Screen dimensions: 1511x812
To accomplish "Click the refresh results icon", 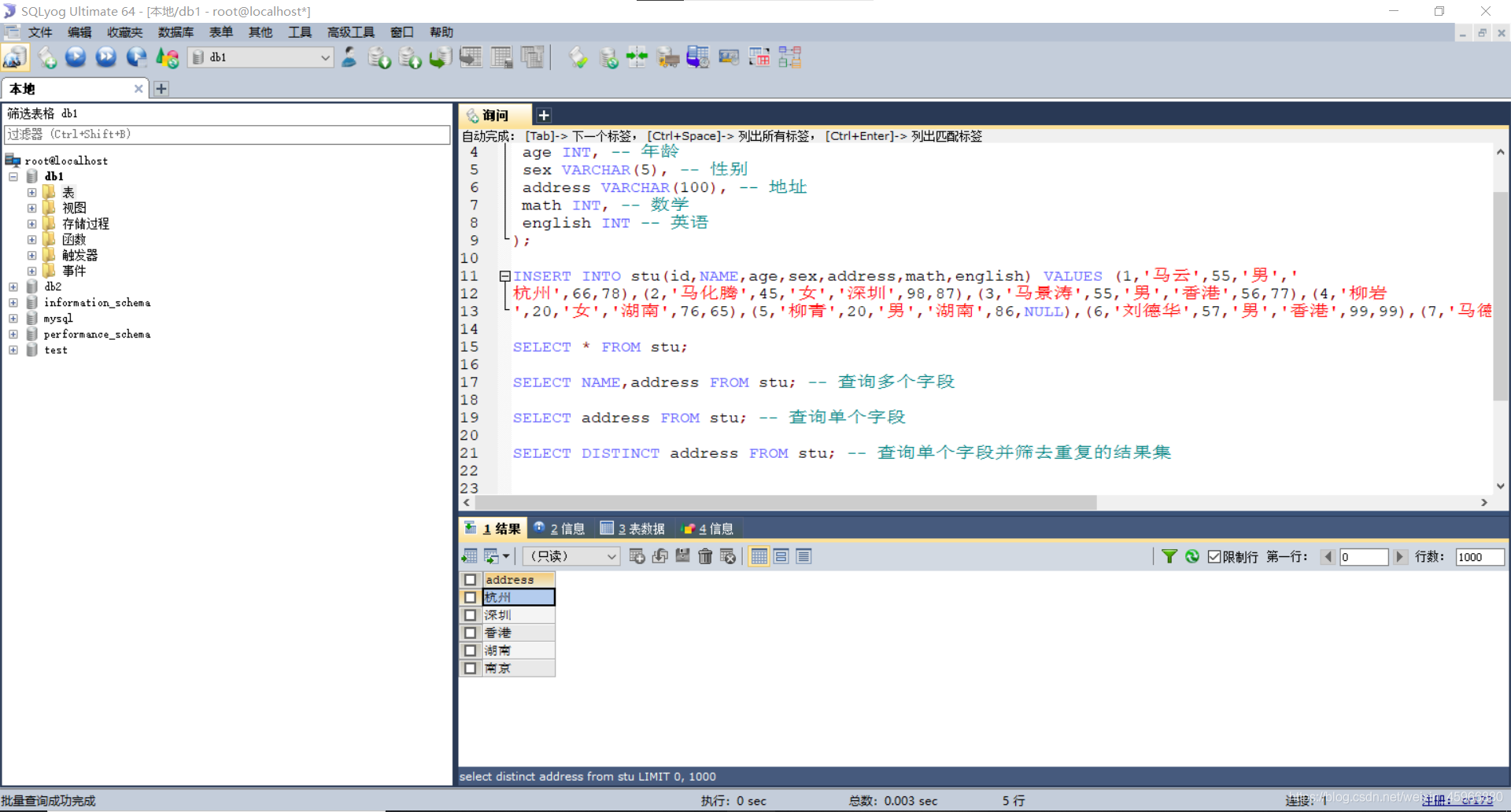I will [1192, 556].
